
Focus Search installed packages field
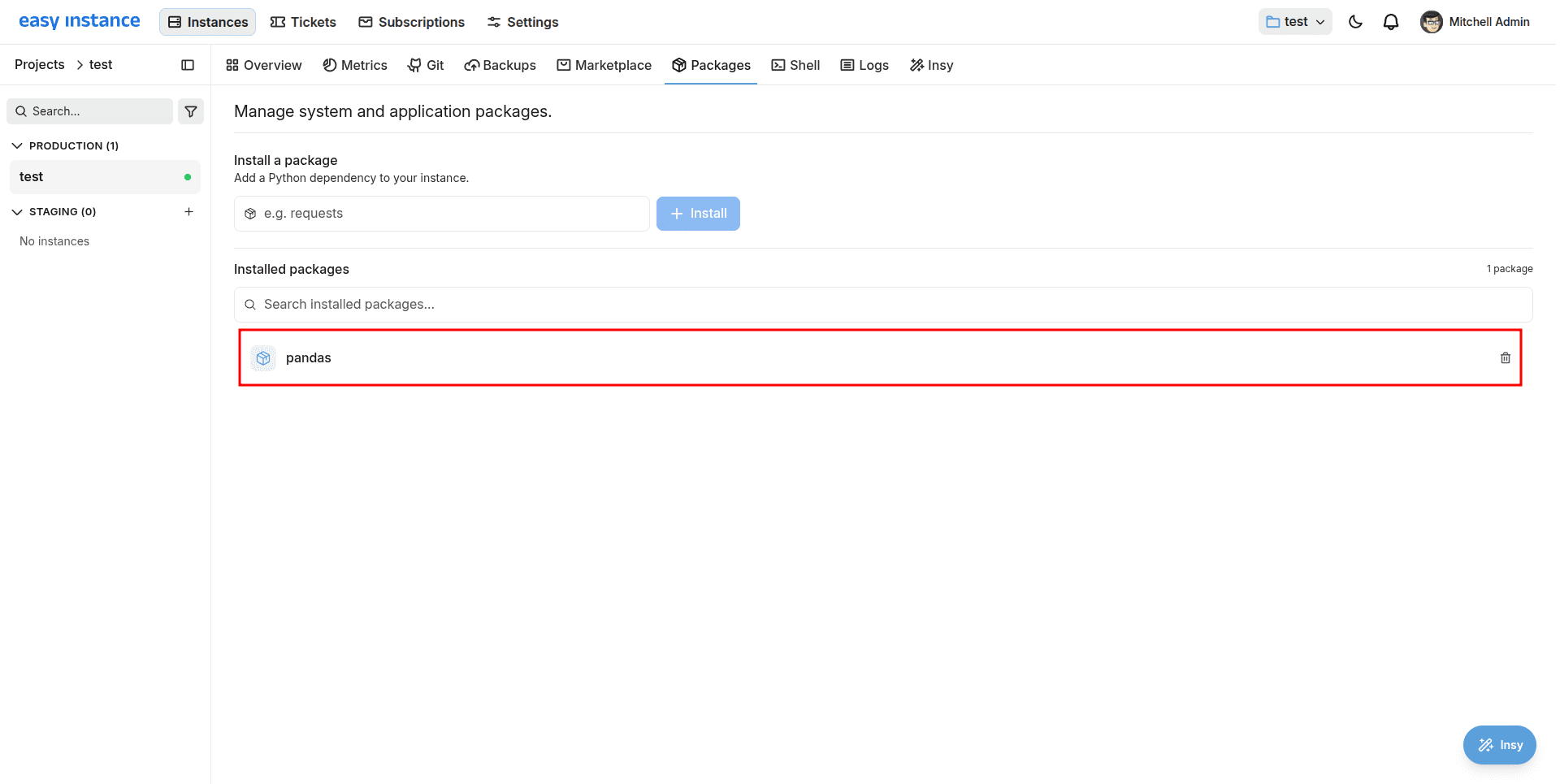(x=883, y=305)
